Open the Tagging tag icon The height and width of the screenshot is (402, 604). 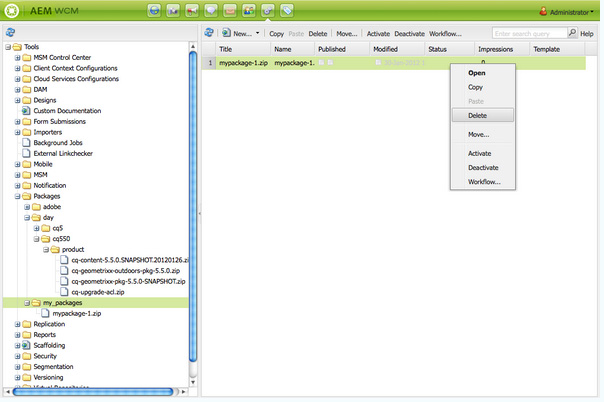tap(287, 10)
